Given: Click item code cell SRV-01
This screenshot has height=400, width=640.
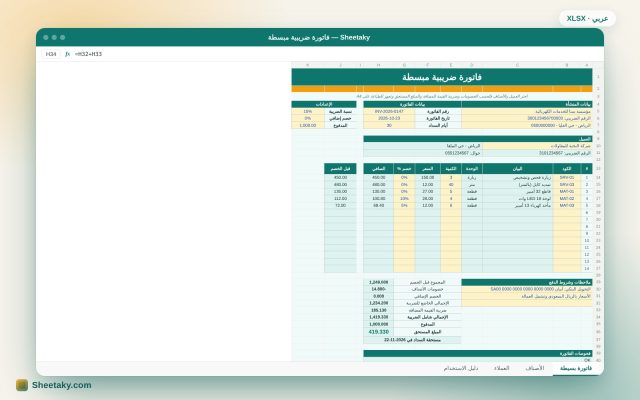Looking at the screenshot, I should coord(567,178).
